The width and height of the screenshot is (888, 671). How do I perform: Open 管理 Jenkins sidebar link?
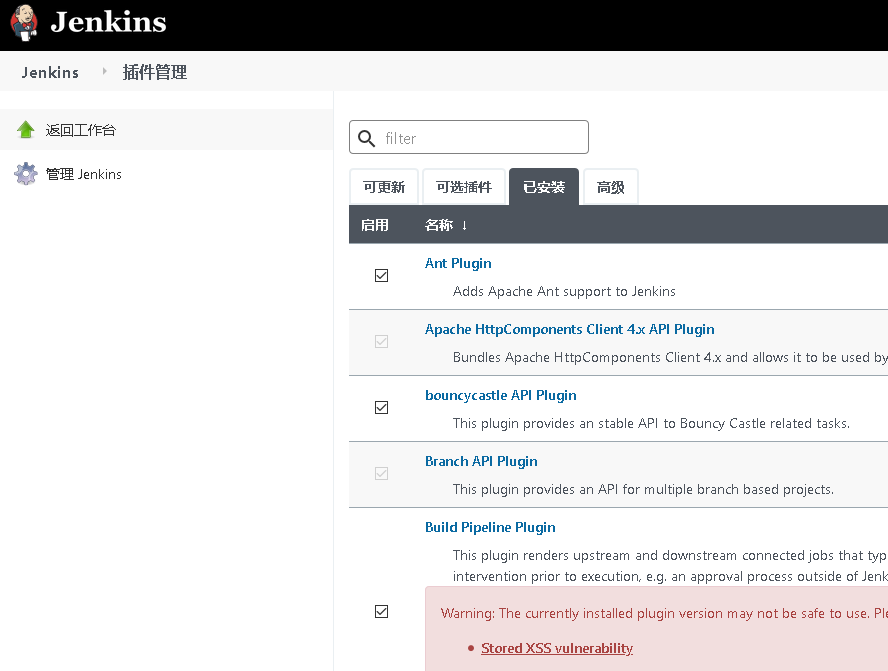83,174
